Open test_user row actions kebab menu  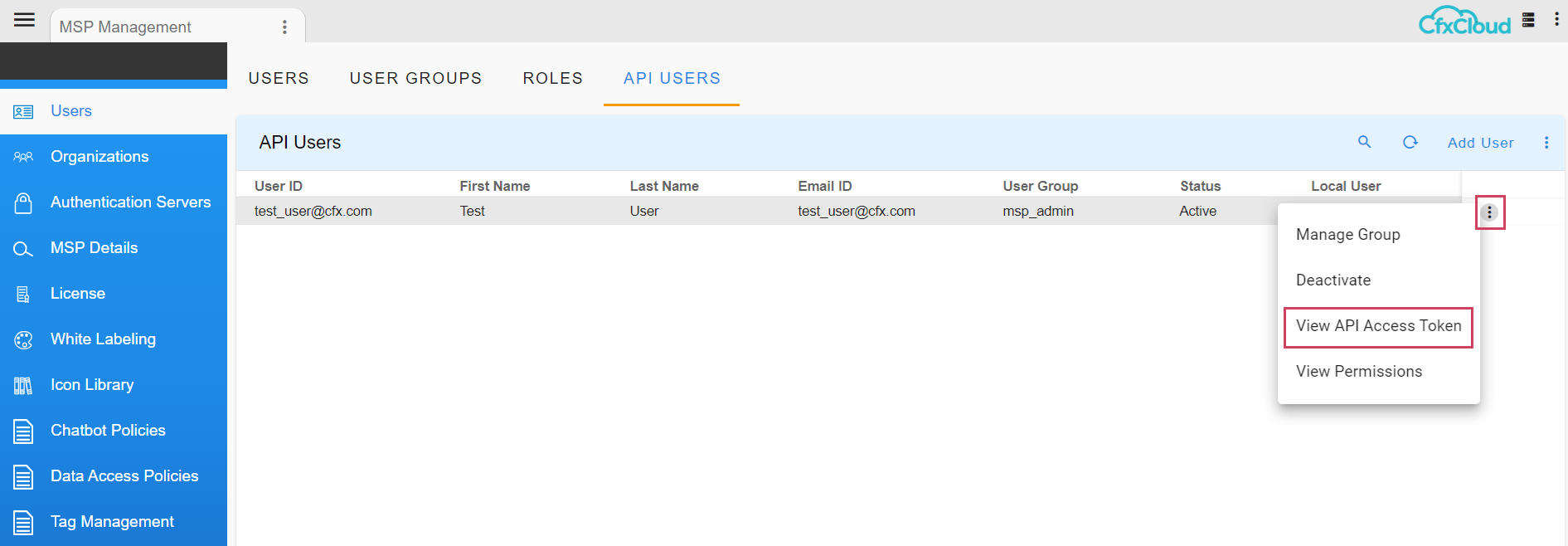point(1489,212)
